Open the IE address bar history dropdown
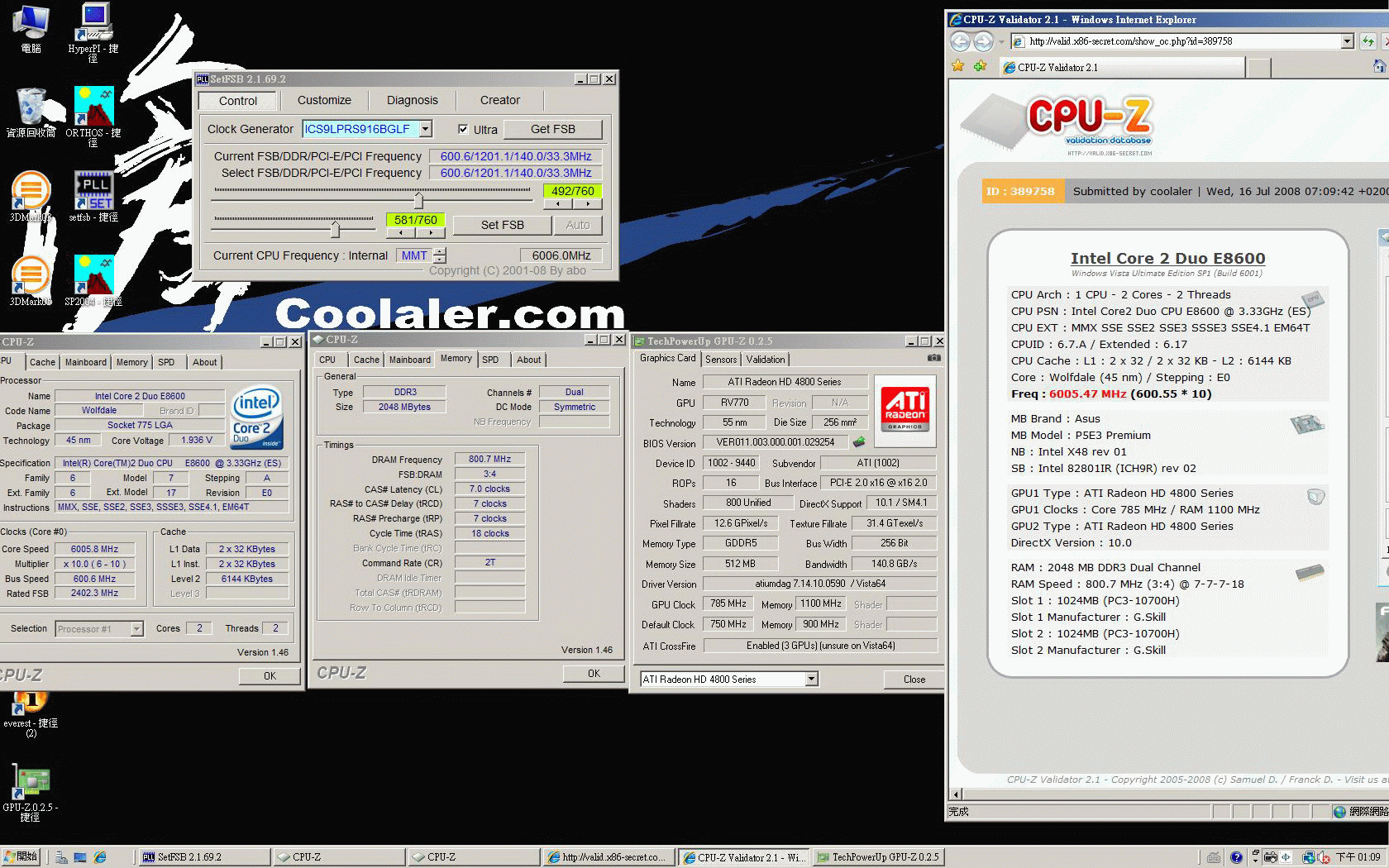Image resolution: width=1389 pixels, height=868 pixels. (1347, 41)
